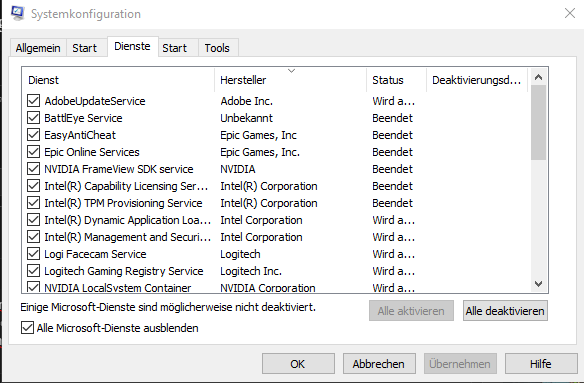Toggle Intel(R) Dynamic Application Loader checkbox
This screenshot has width=584, height=383.
tap(34, 220)
